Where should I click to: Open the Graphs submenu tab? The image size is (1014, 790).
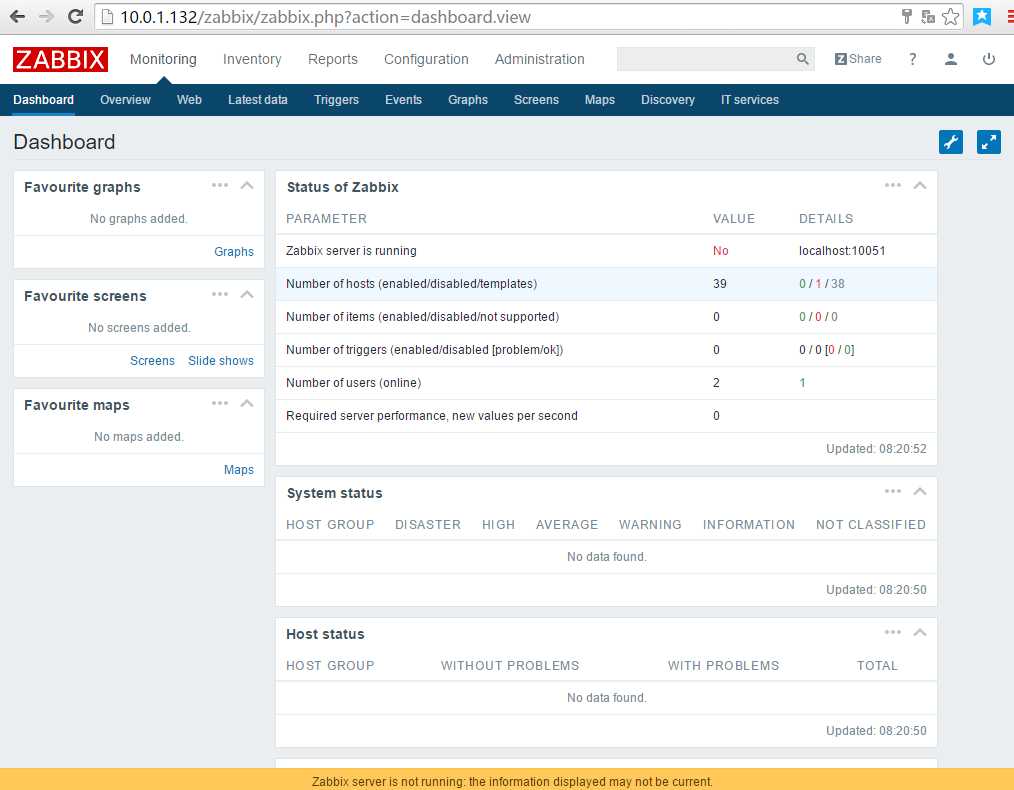(x=468, y=100)
